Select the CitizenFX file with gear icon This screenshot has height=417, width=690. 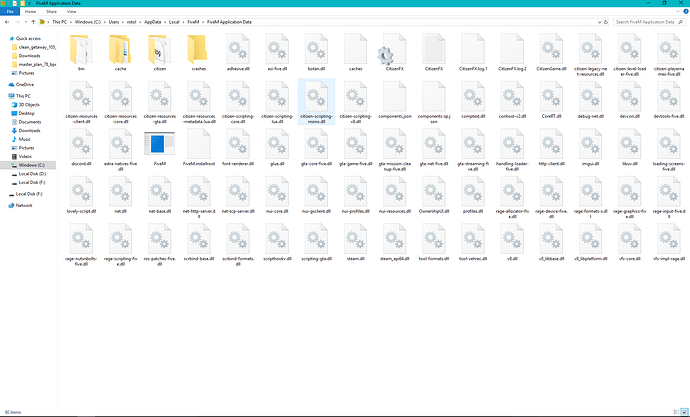coord(395,53)
